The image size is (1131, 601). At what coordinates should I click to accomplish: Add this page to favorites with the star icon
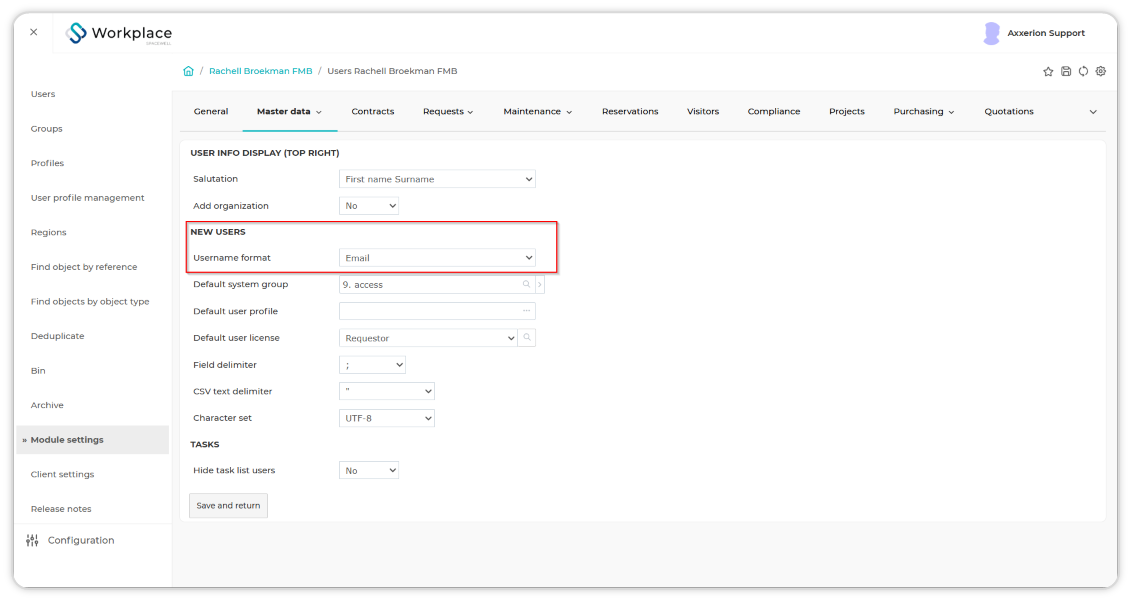(1048, 71)
